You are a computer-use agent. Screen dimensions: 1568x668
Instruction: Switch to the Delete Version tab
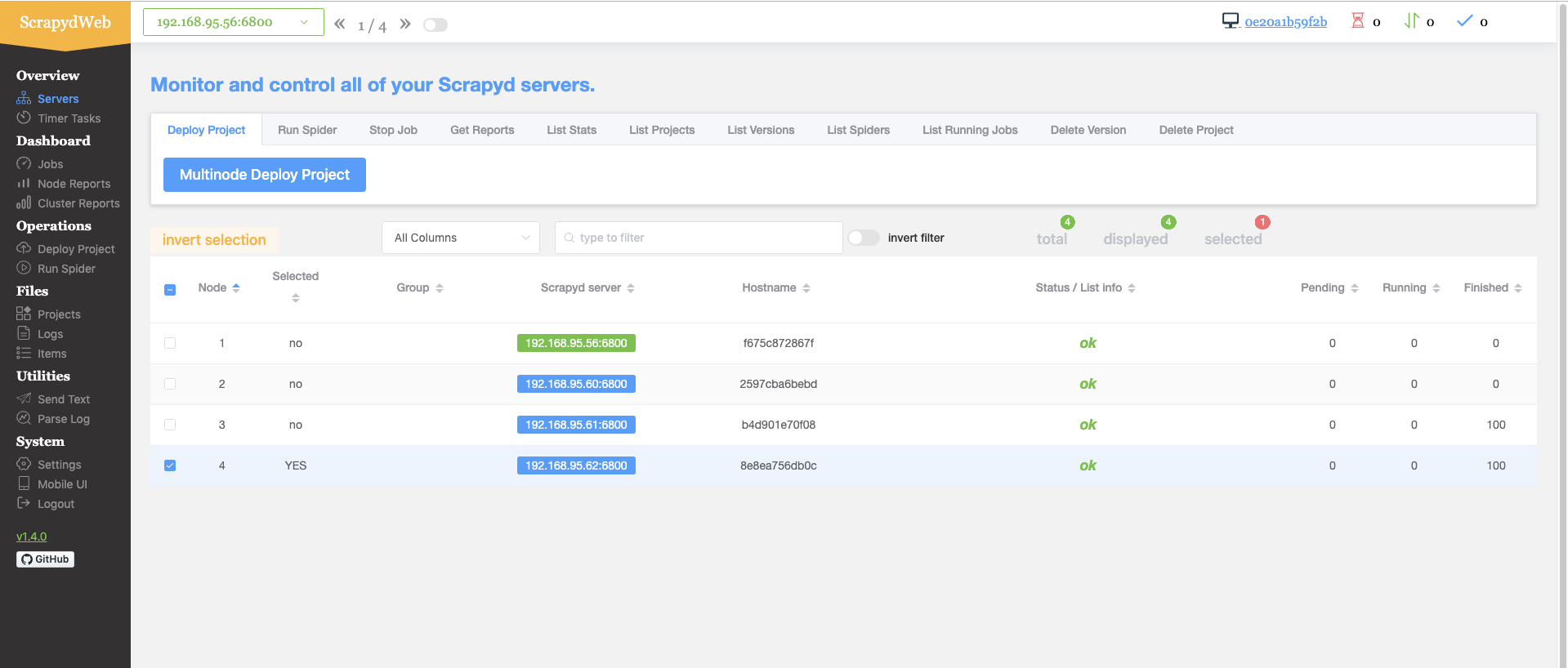point(1088,130)
